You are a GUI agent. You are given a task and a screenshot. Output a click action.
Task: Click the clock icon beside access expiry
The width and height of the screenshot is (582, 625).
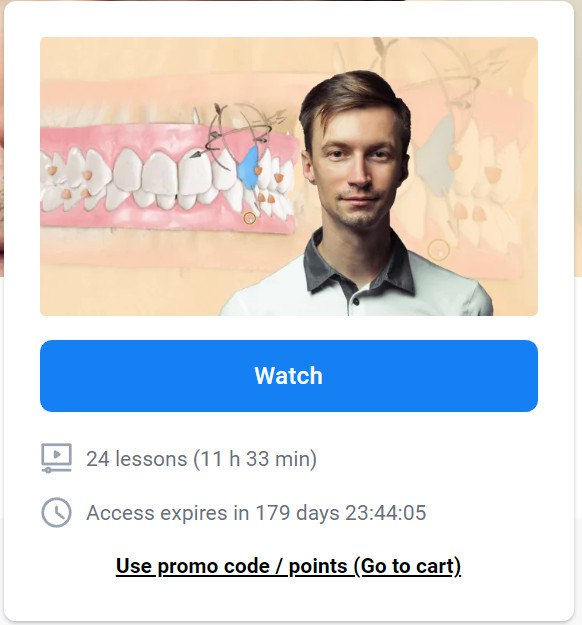[x=57, y=512]
